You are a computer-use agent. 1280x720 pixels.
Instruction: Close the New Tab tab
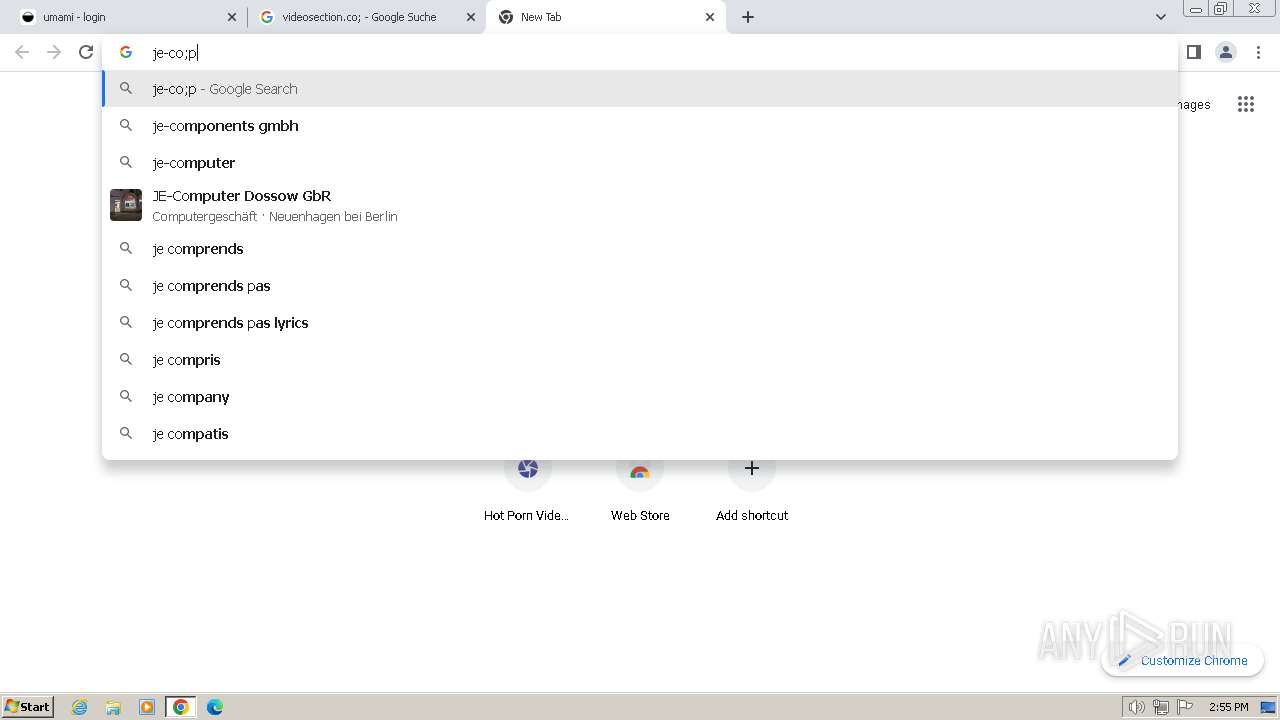tap(710, 17)
